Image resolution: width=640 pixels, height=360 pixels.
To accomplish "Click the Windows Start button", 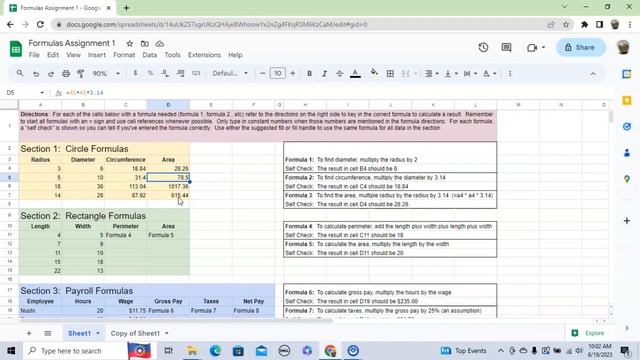I will coord(11,351).
